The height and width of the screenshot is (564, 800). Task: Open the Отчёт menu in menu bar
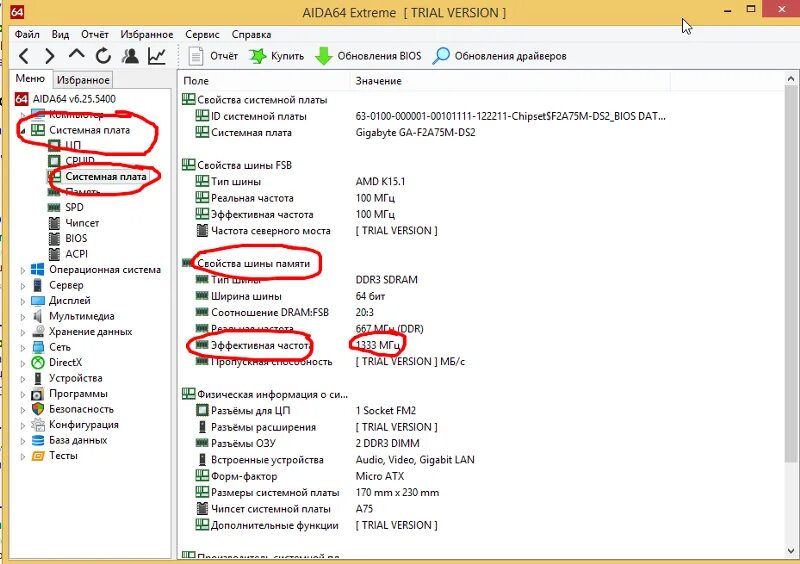point(95,34)
